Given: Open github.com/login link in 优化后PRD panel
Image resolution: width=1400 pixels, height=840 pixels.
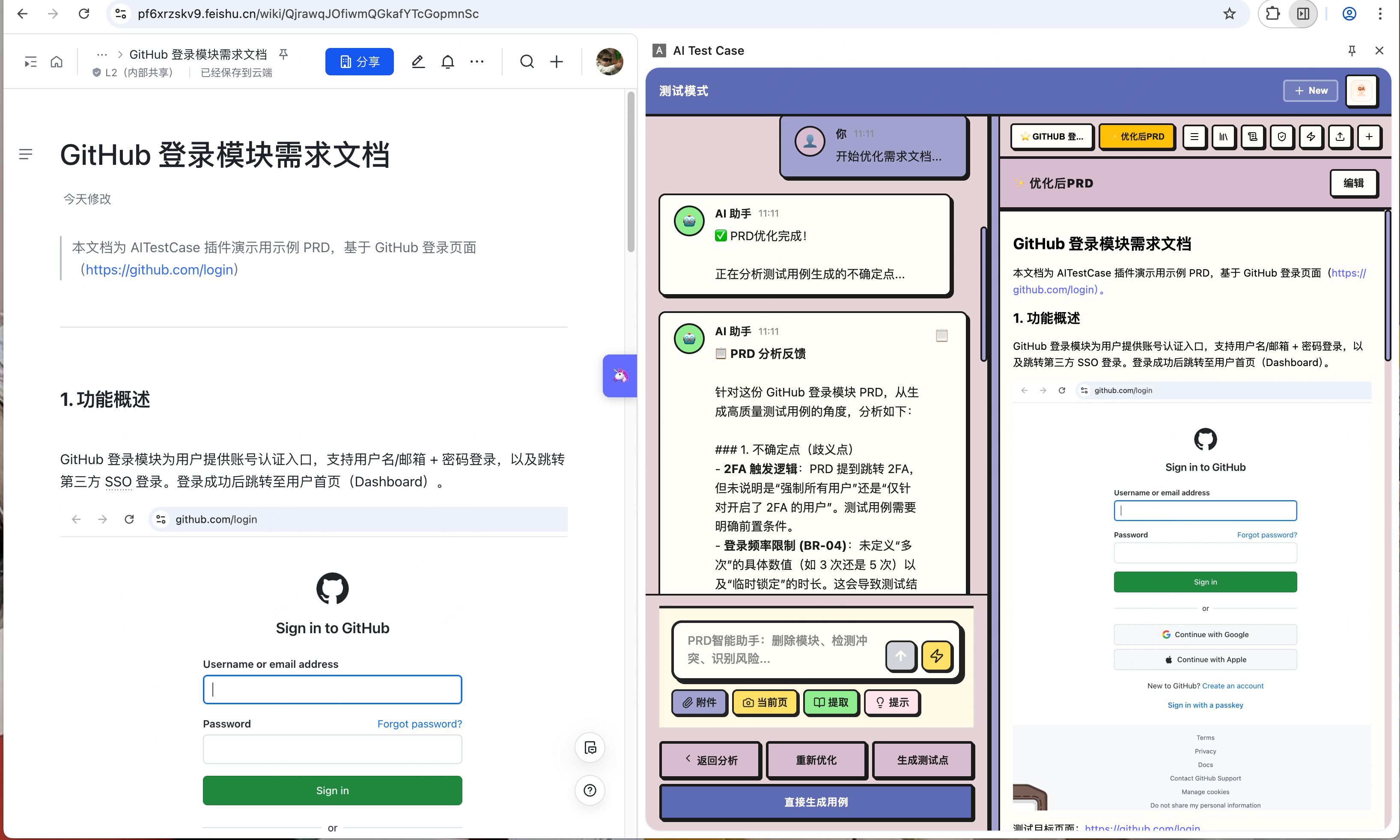Looking at the screenshot, I should click(x=1189, y=281).
